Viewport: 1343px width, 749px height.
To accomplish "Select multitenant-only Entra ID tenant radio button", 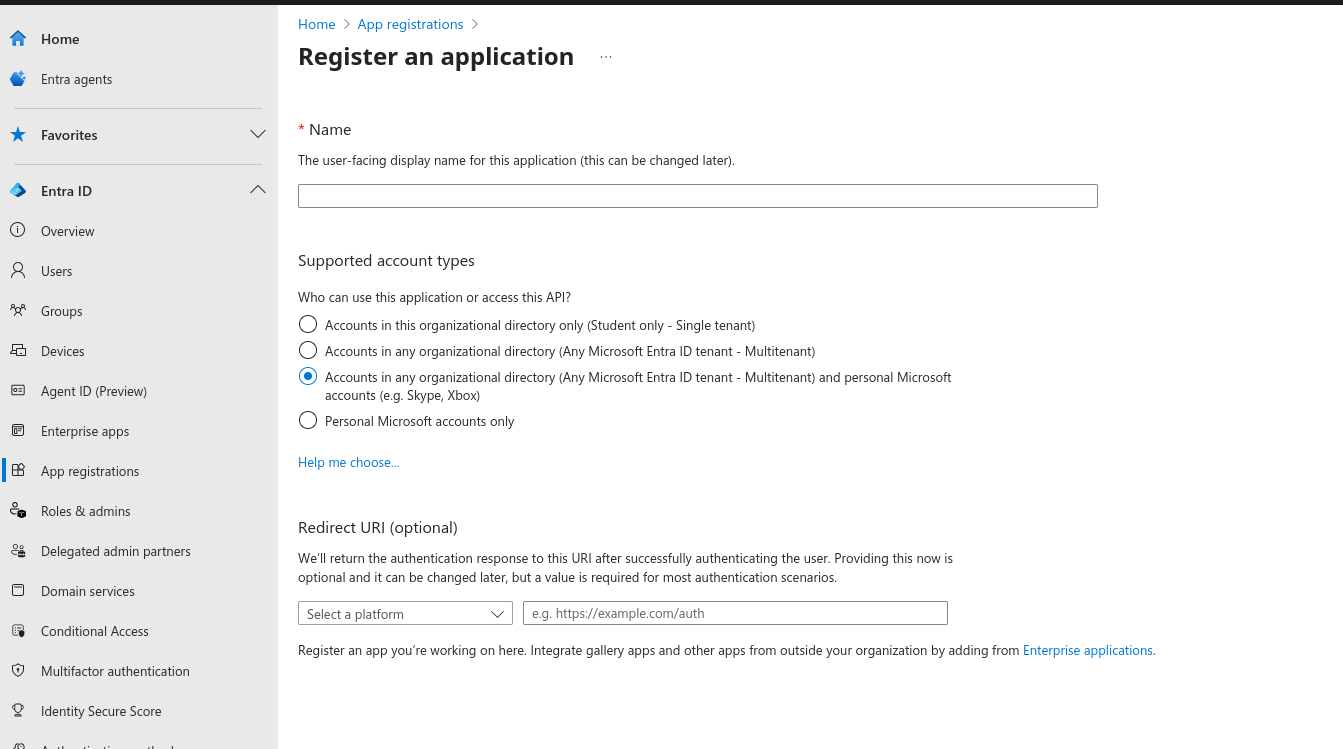I will tap(308, 351).
